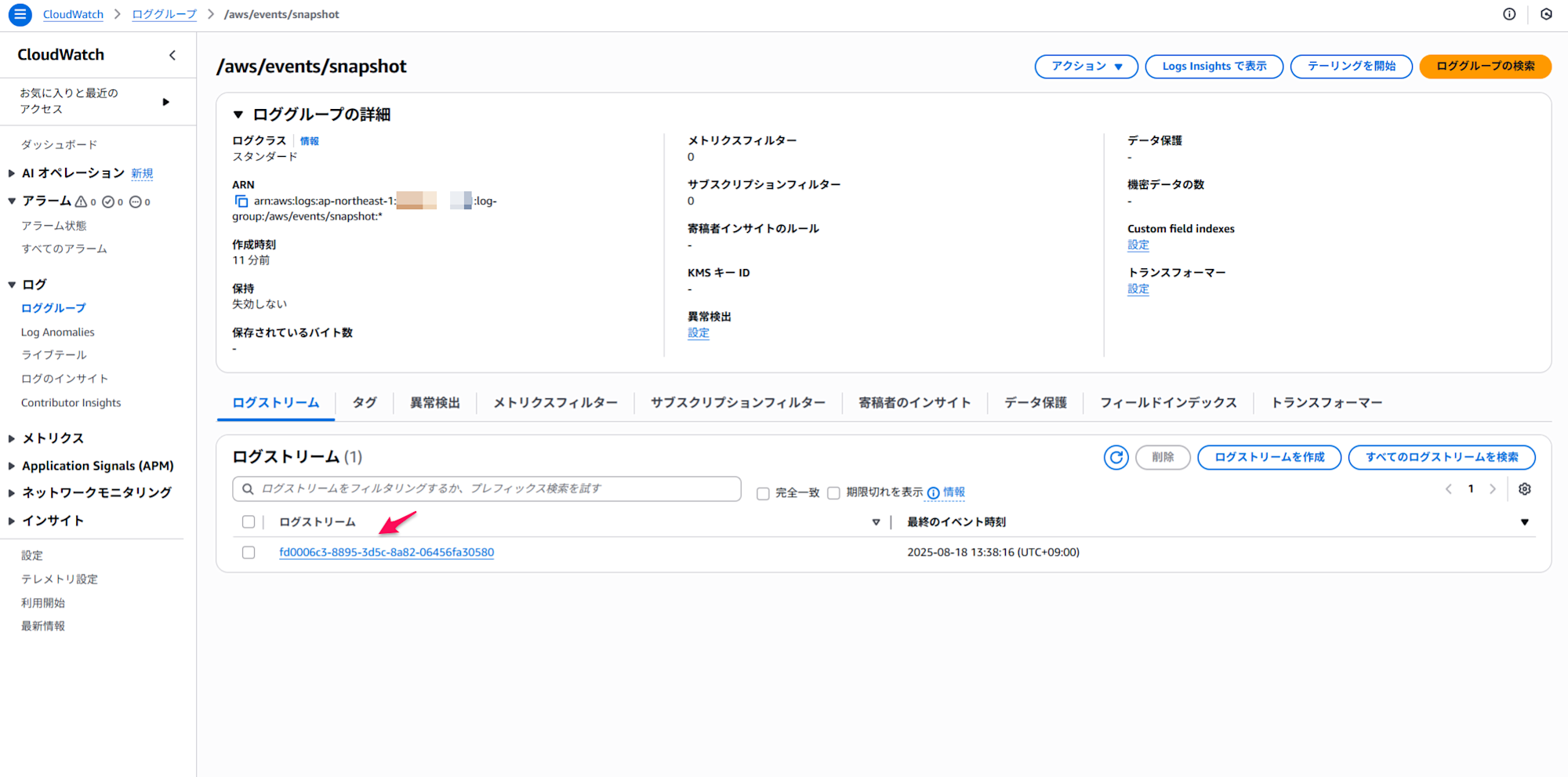
Task: Open ログのインサイト in the sidebar
Action: pos(65,379)
